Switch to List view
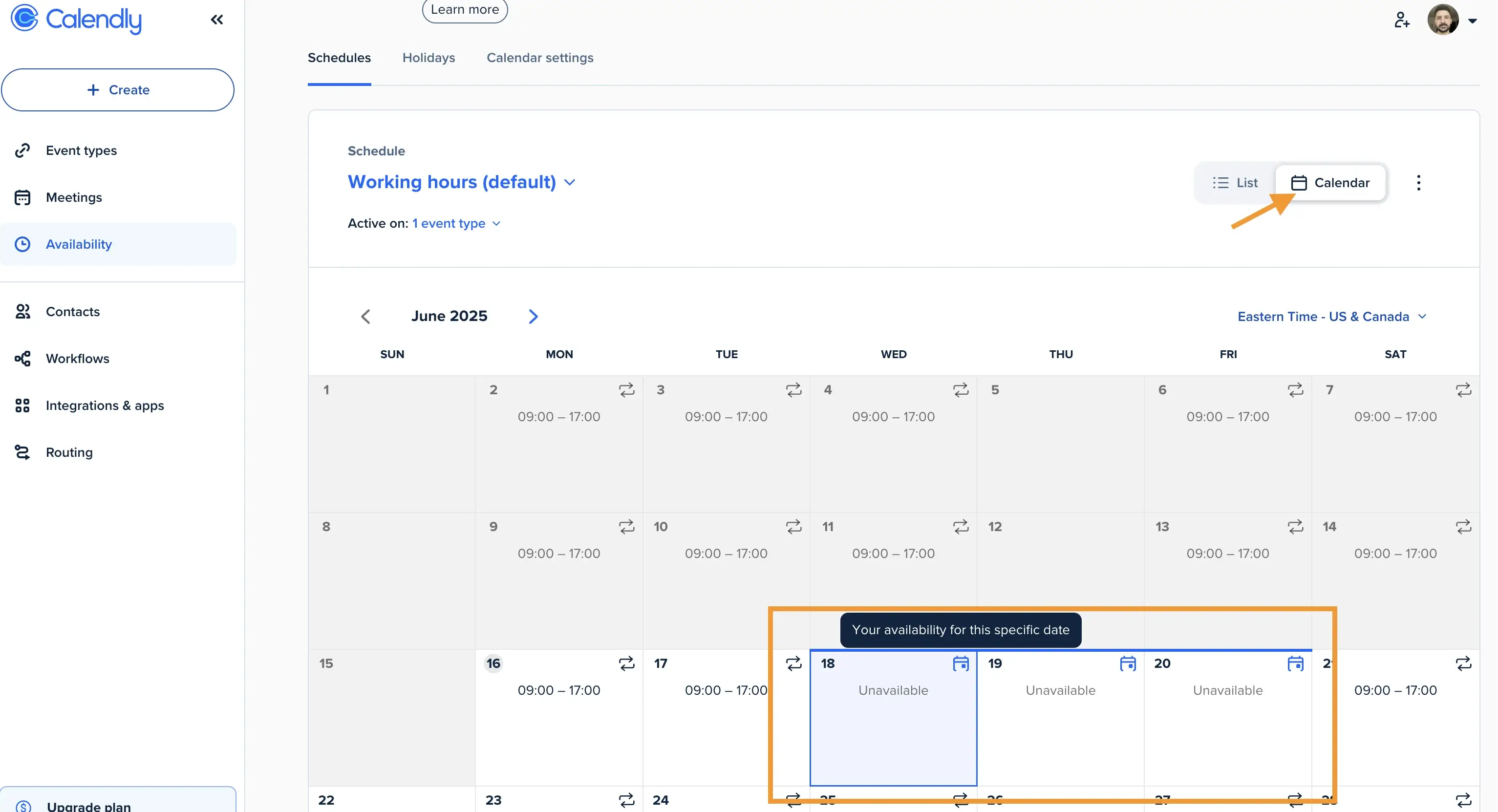Viewport: 1498px width, 812px height. [1235, 183]
